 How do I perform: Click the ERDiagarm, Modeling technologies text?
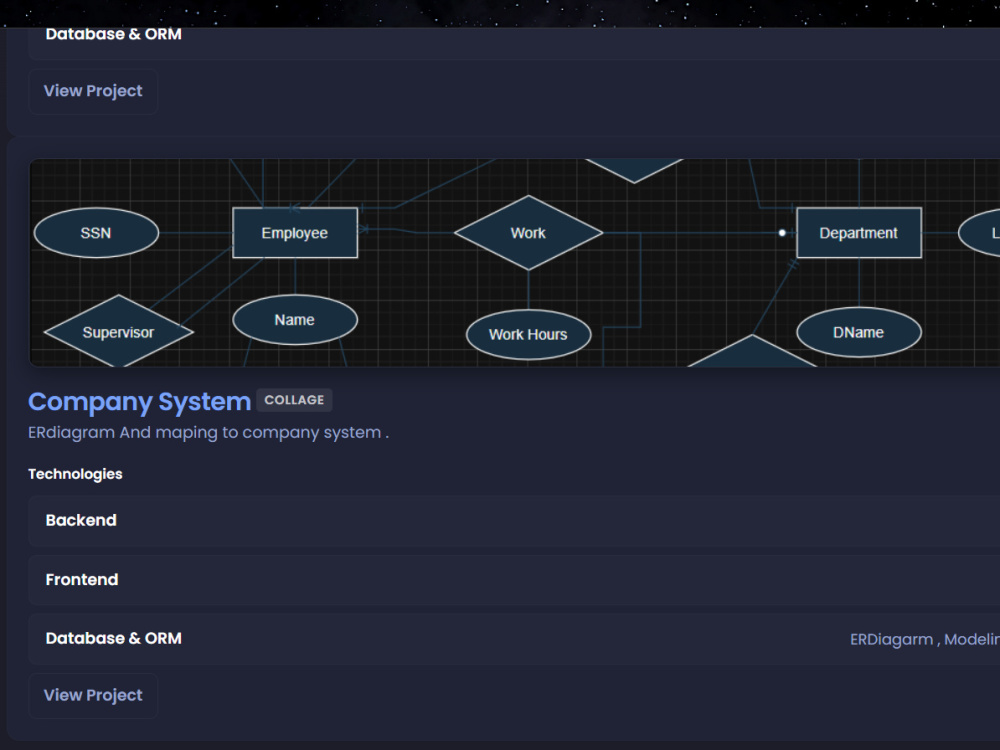pyautogui.click(x=925, y=639)
